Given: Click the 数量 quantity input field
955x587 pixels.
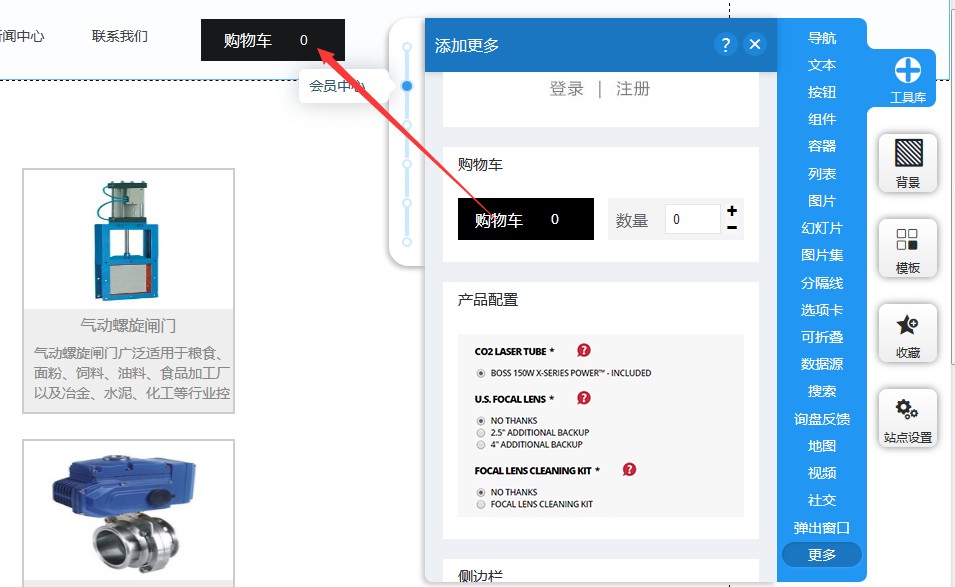Looking at the screenshot, I should click(692, 219).
